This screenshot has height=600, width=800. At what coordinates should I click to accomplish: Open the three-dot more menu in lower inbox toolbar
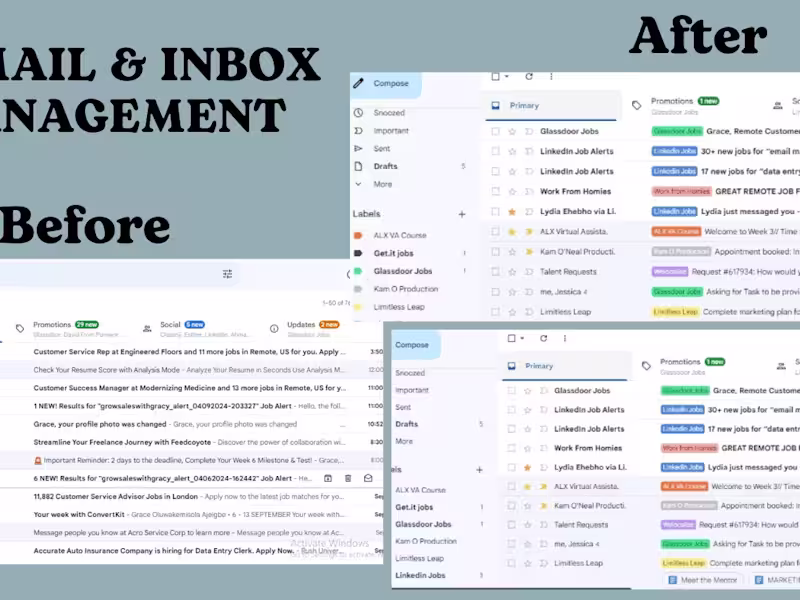565,338
